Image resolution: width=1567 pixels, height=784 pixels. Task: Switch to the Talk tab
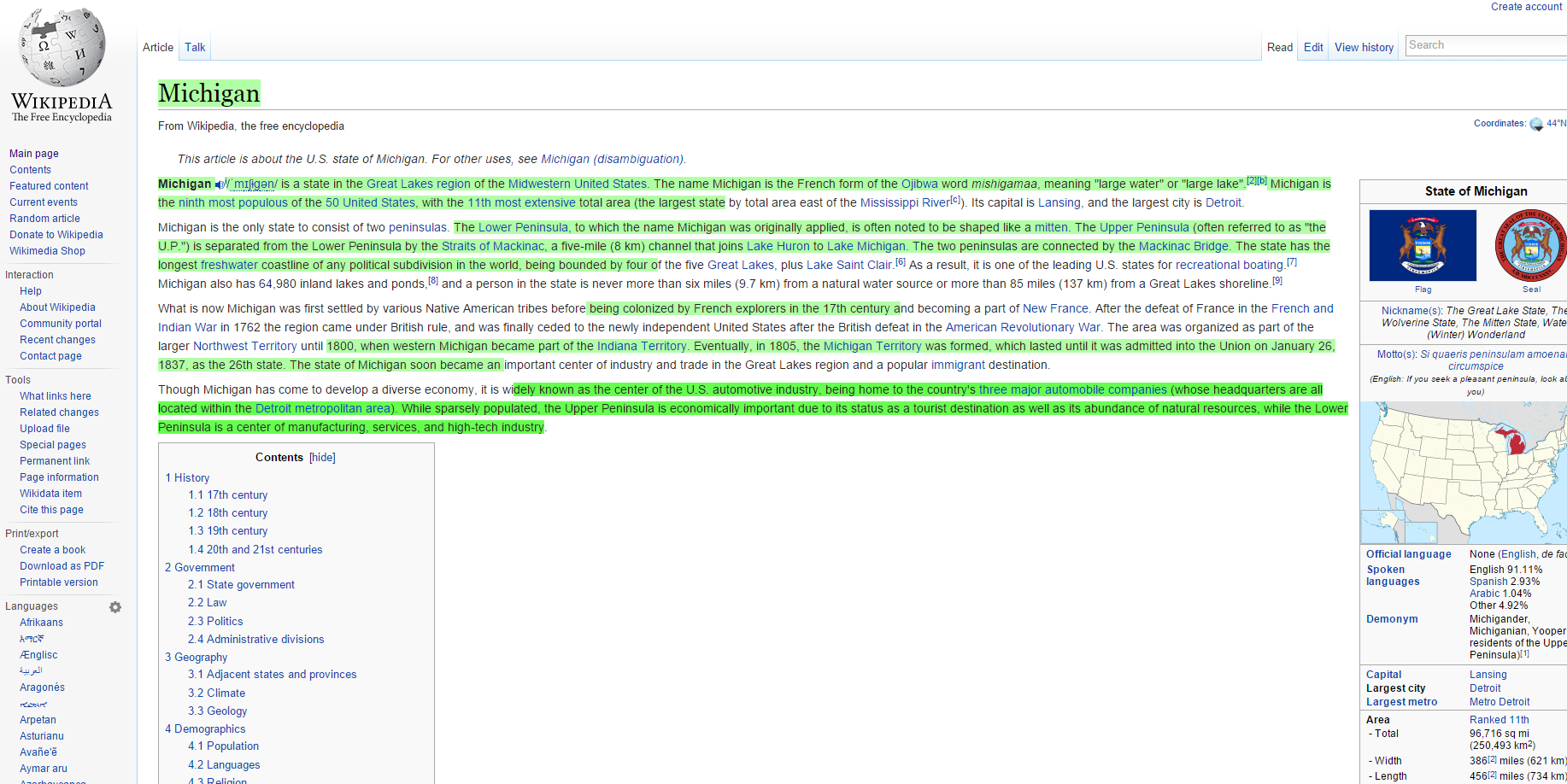pyautogui.click(x=195, y=48)
